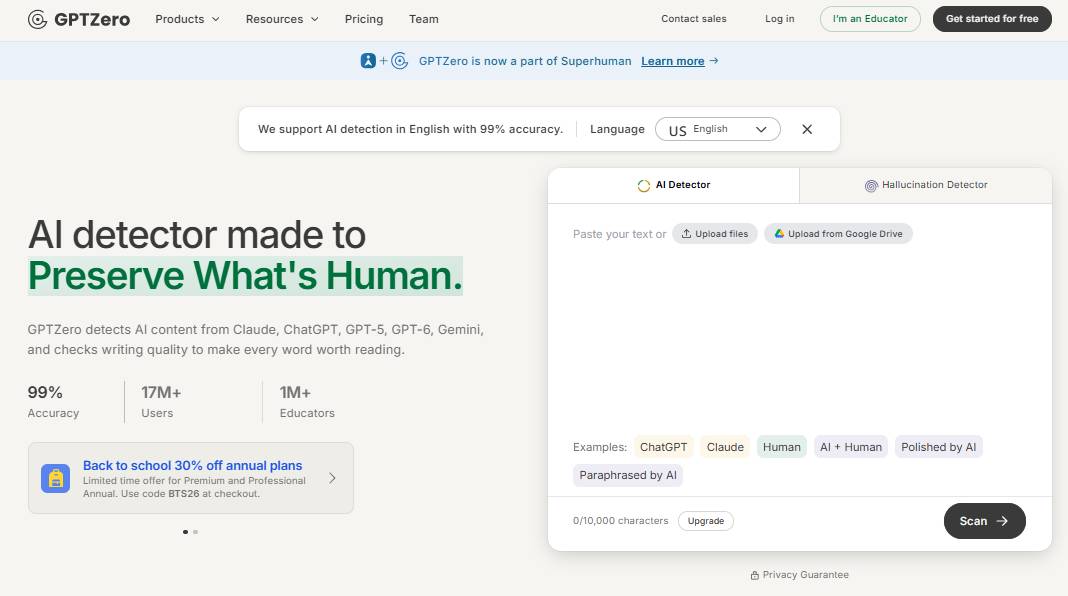Load the Polished by AI example
The width and height of the screenshot is (1068, 596).
[x=939, y=447]
